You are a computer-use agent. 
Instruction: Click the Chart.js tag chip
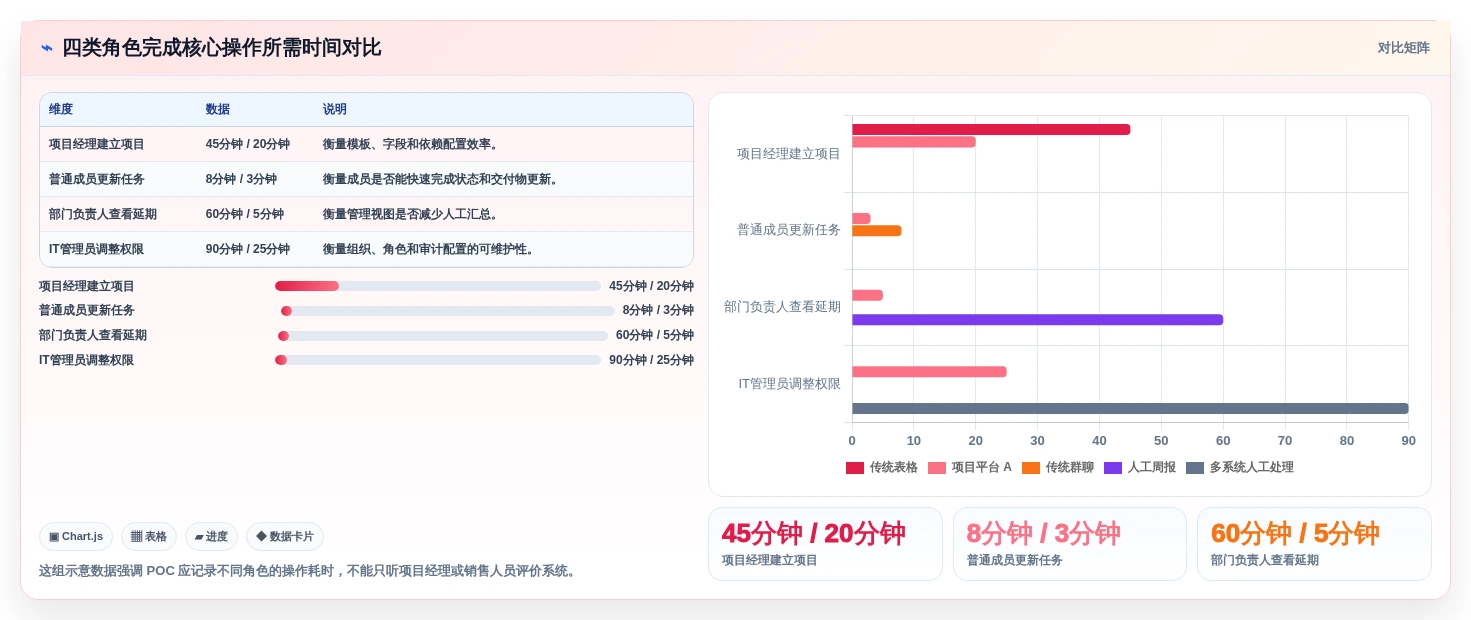coord(76,536)
